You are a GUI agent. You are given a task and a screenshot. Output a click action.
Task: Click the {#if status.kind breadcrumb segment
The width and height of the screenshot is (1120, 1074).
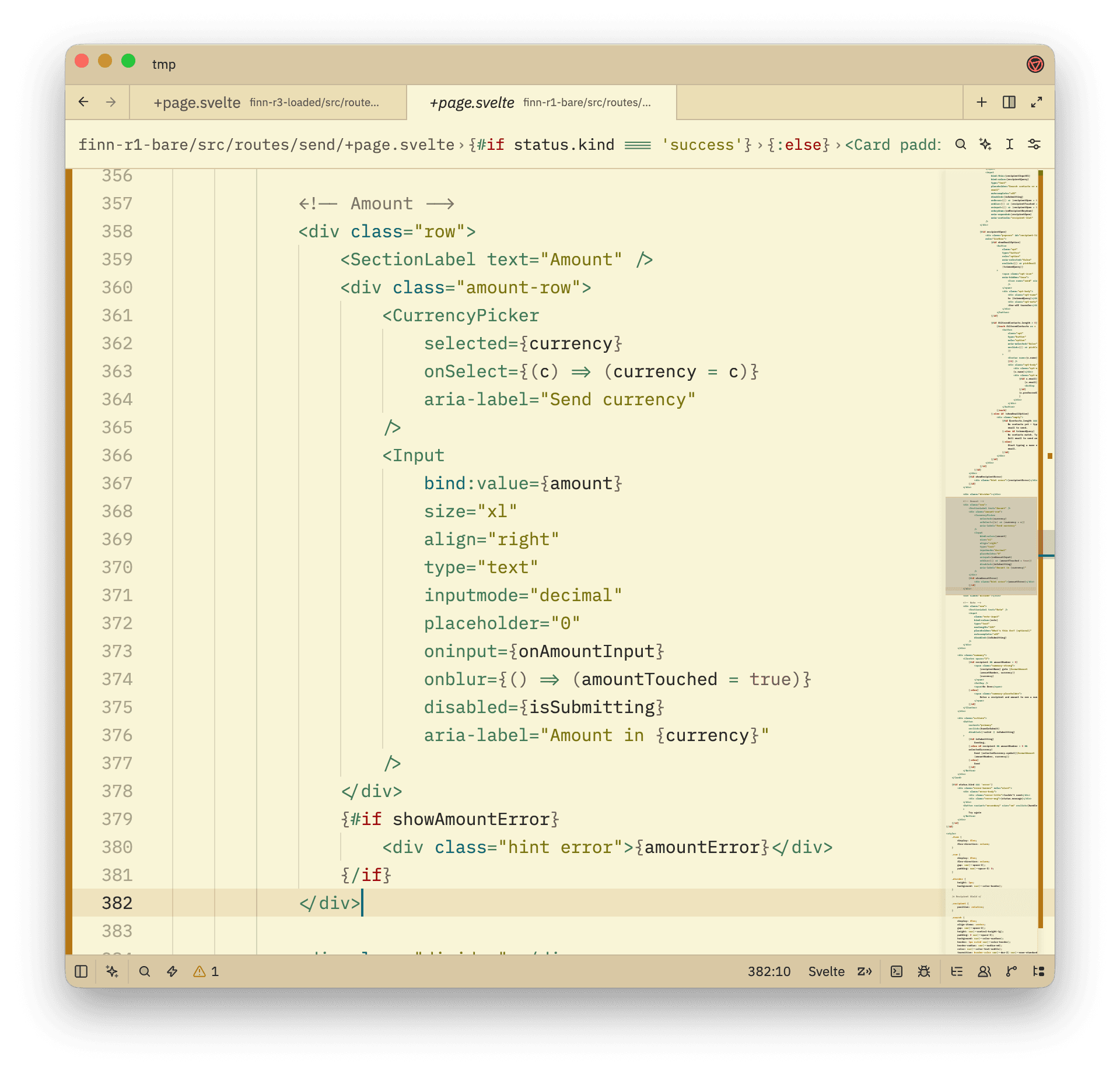(x=610, y=145)
